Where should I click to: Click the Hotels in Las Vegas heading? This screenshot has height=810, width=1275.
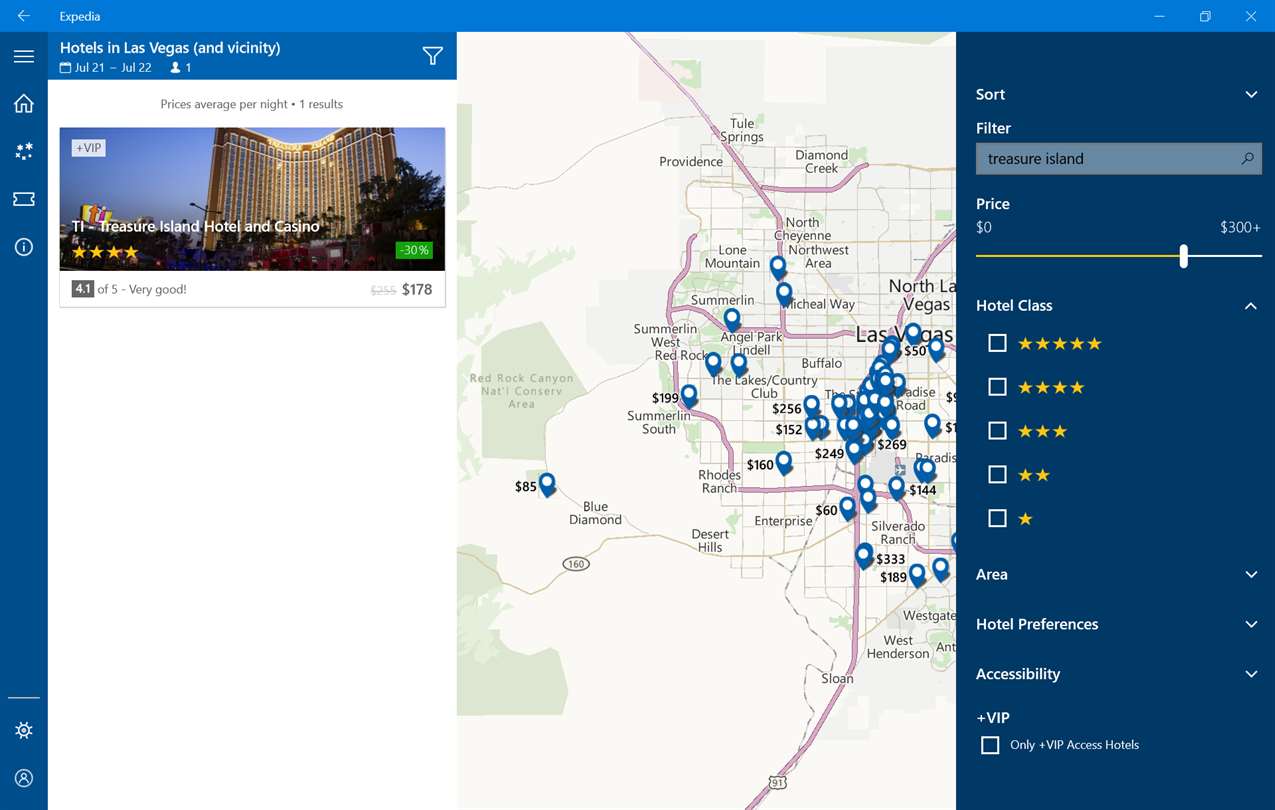(170, 48)
